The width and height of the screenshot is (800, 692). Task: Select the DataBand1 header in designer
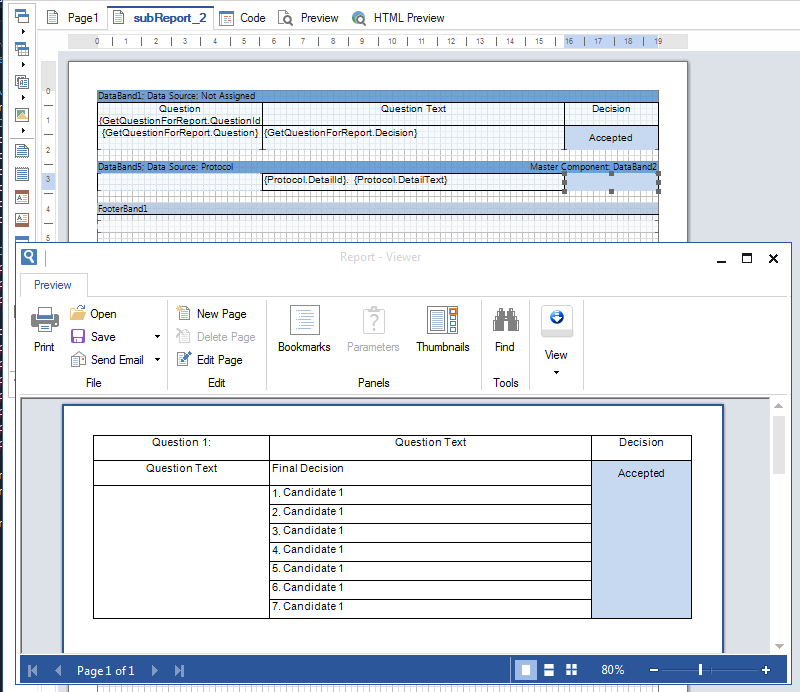[x=378, y=96]
